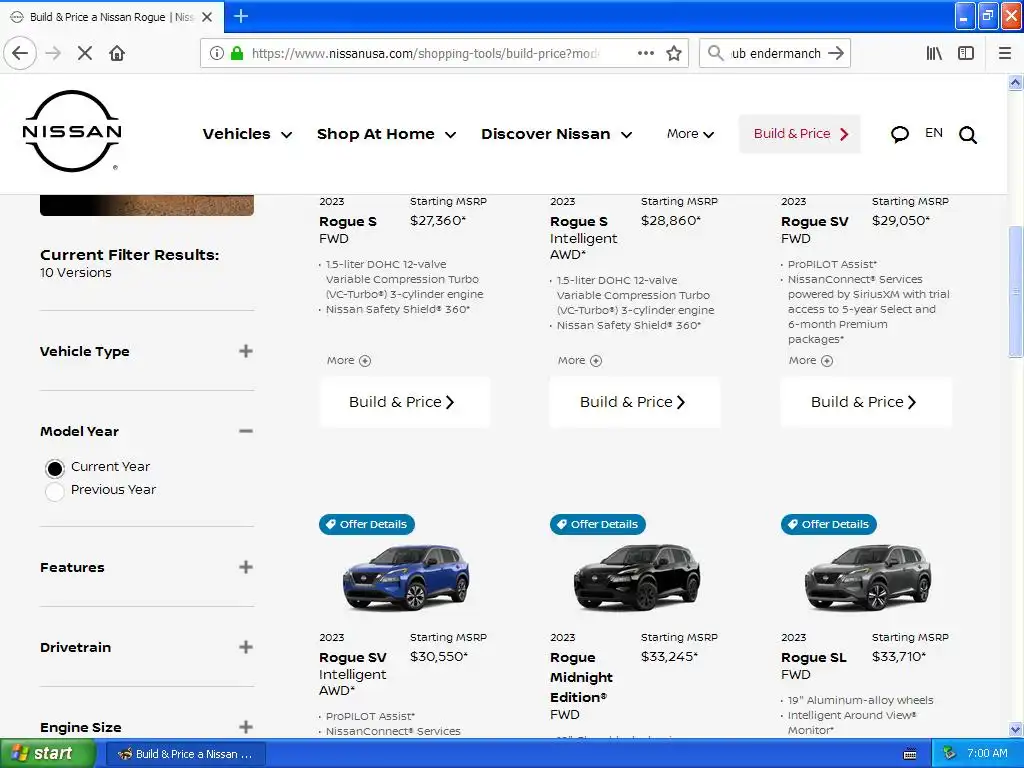Click the Nissan logo

tap(72, 131)
